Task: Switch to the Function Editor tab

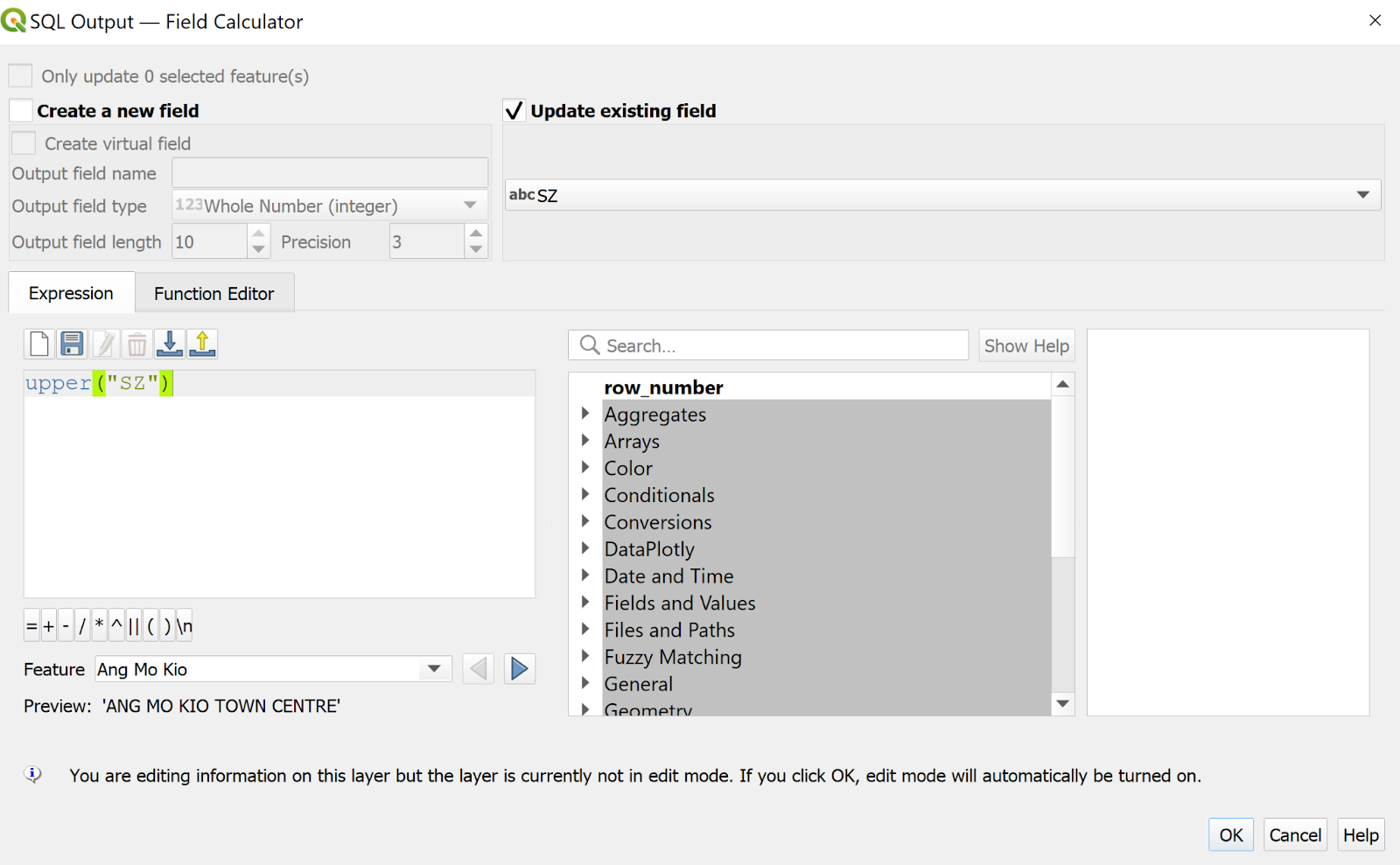Action: pos(213,294)
